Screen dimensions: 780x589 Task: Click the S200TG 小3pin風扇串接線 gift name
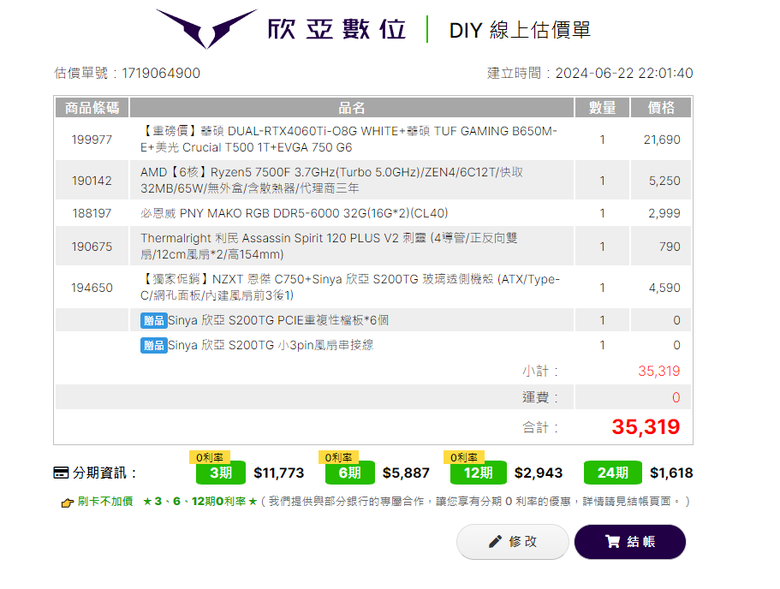coord(271,345)
